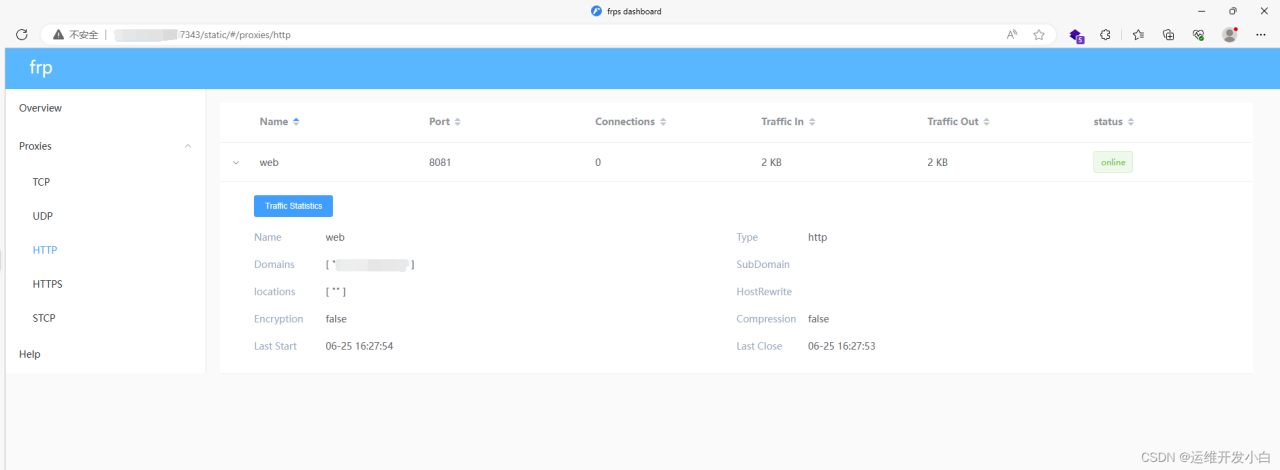1280x470 pixels.
Task: Collapse the web proxy row details
Action: point(236,162)
